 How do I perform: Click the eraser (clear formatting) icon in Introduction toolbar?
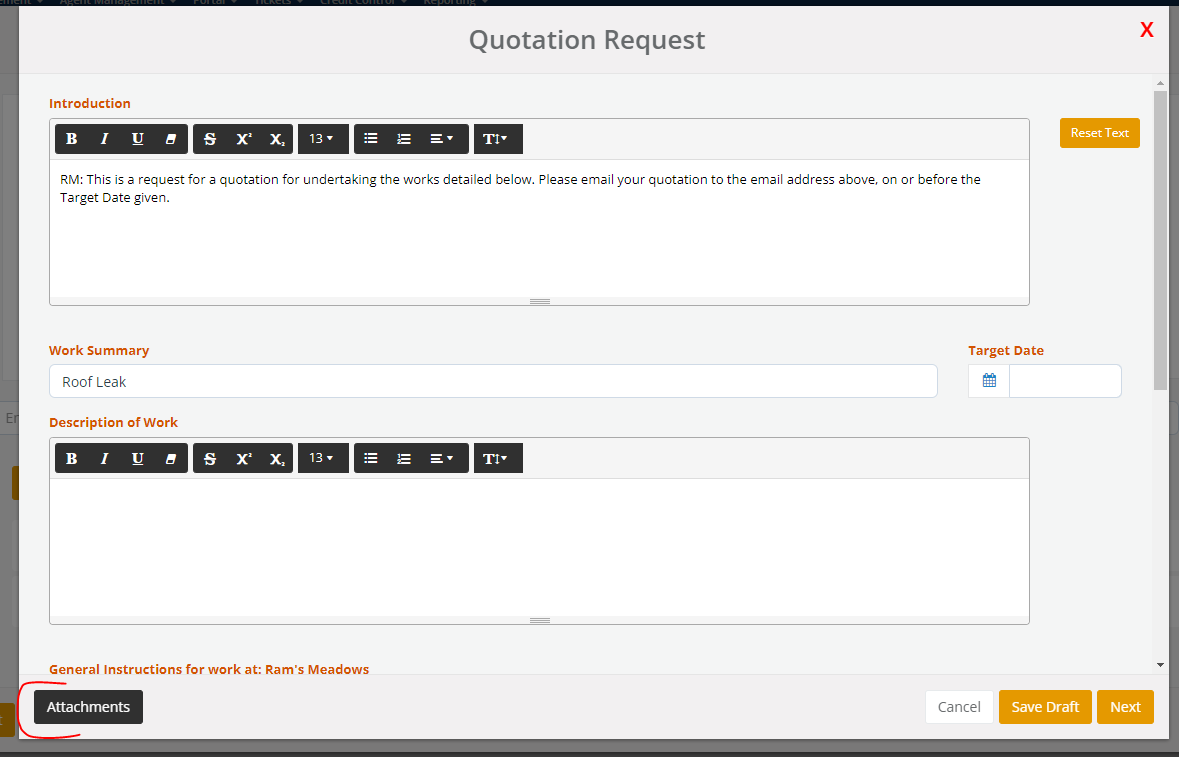(171, 139)
